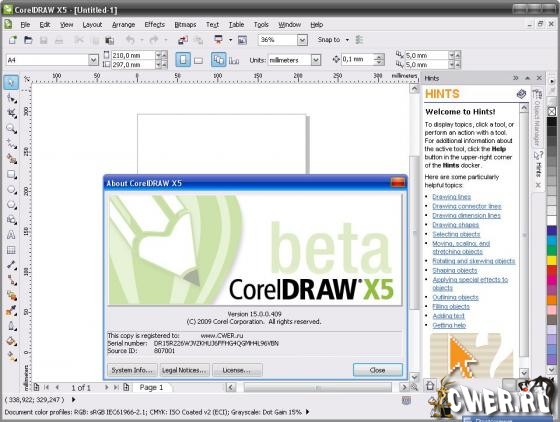Open the Drawing lines hint link

[451, 197]
